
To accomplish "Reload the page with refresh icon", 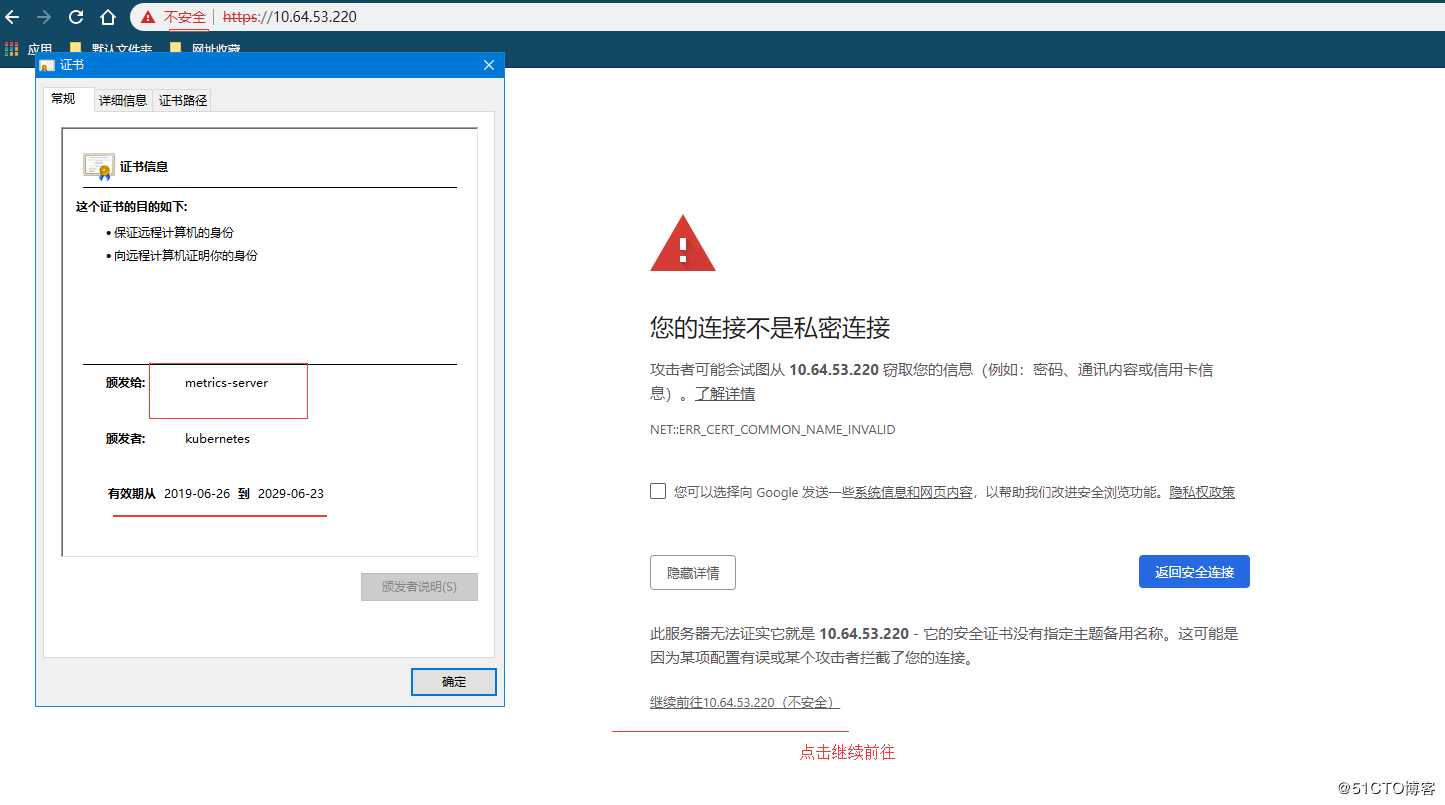I will 76,17.
